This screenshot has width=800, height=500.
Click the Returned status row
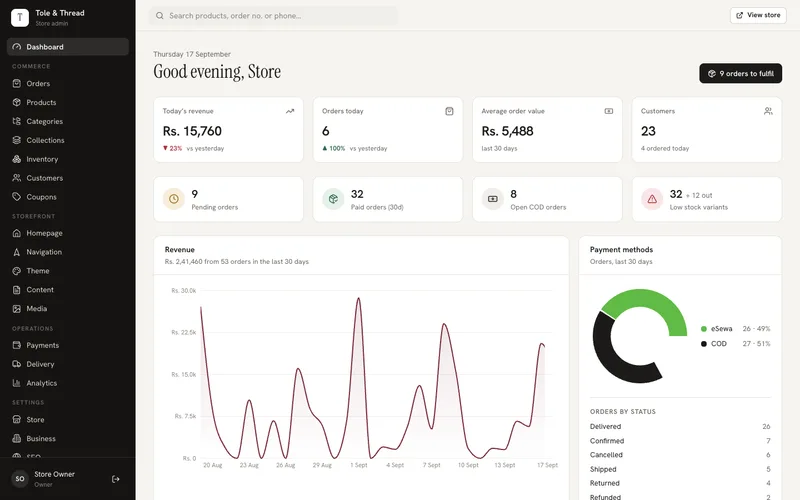[x=680, y=483]
